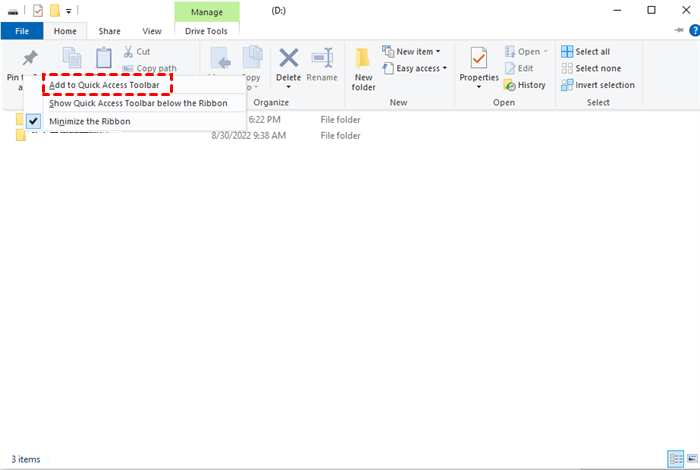
Task: Click the Cut scissors button
Action: (137, 52)
